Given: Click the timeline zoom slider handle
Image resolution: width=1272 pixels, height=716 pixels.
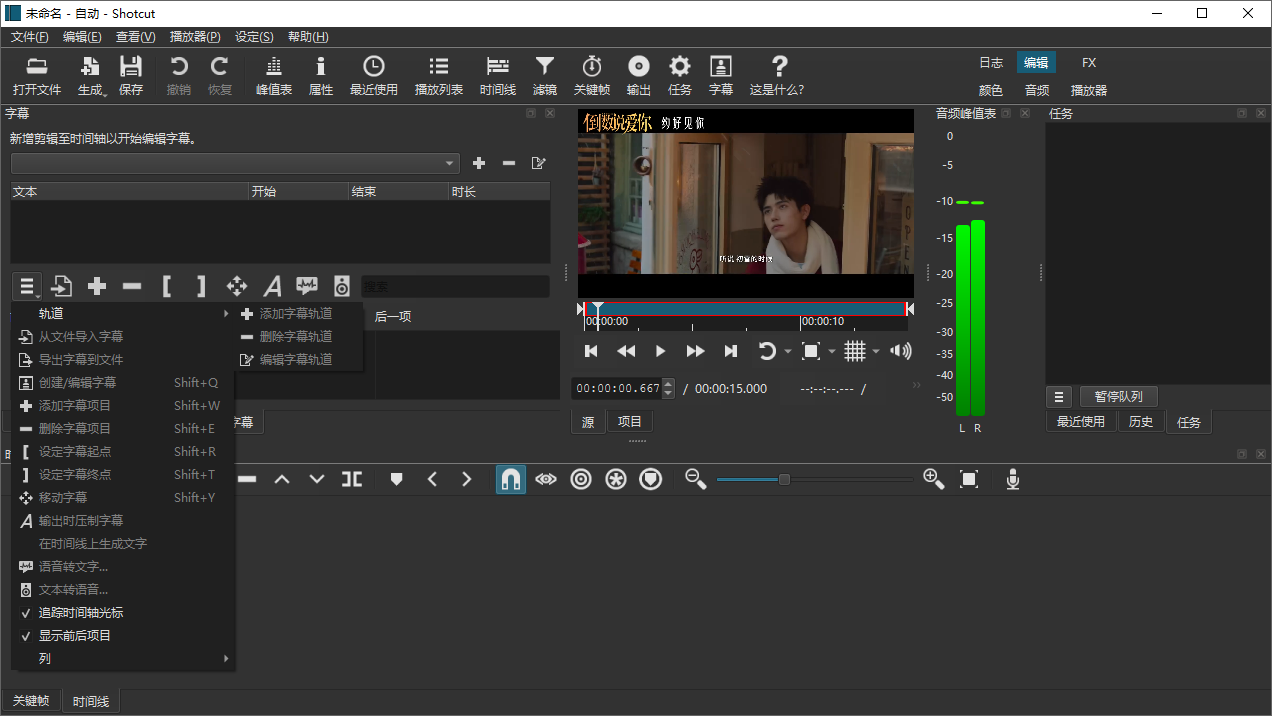Looking at the screenshot, I should coord(784,480).
